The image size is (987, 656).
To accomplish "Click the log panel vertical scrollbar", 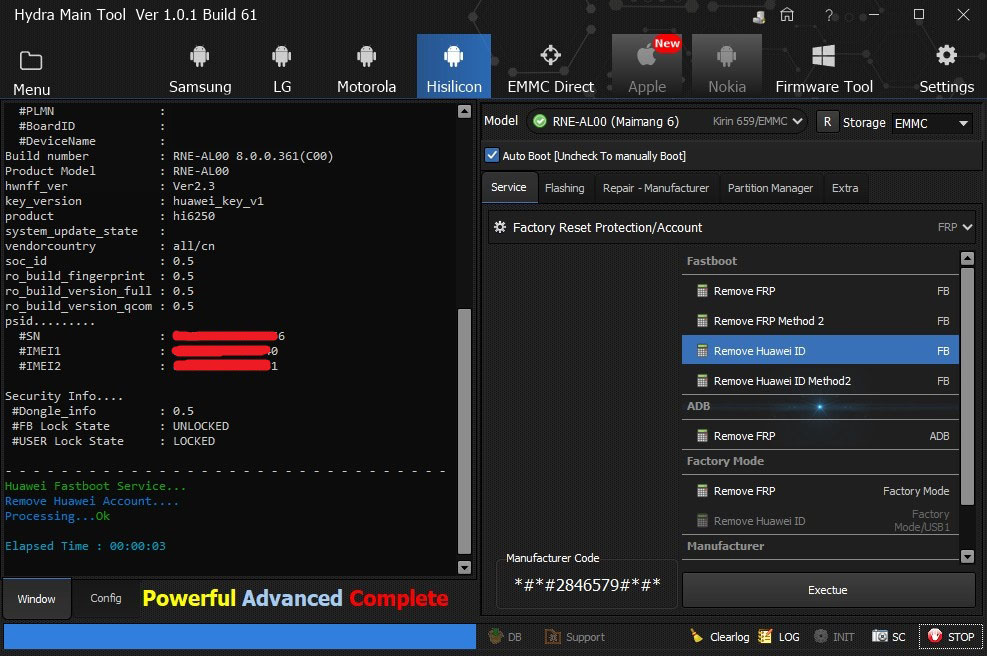I will pos(464,430).
